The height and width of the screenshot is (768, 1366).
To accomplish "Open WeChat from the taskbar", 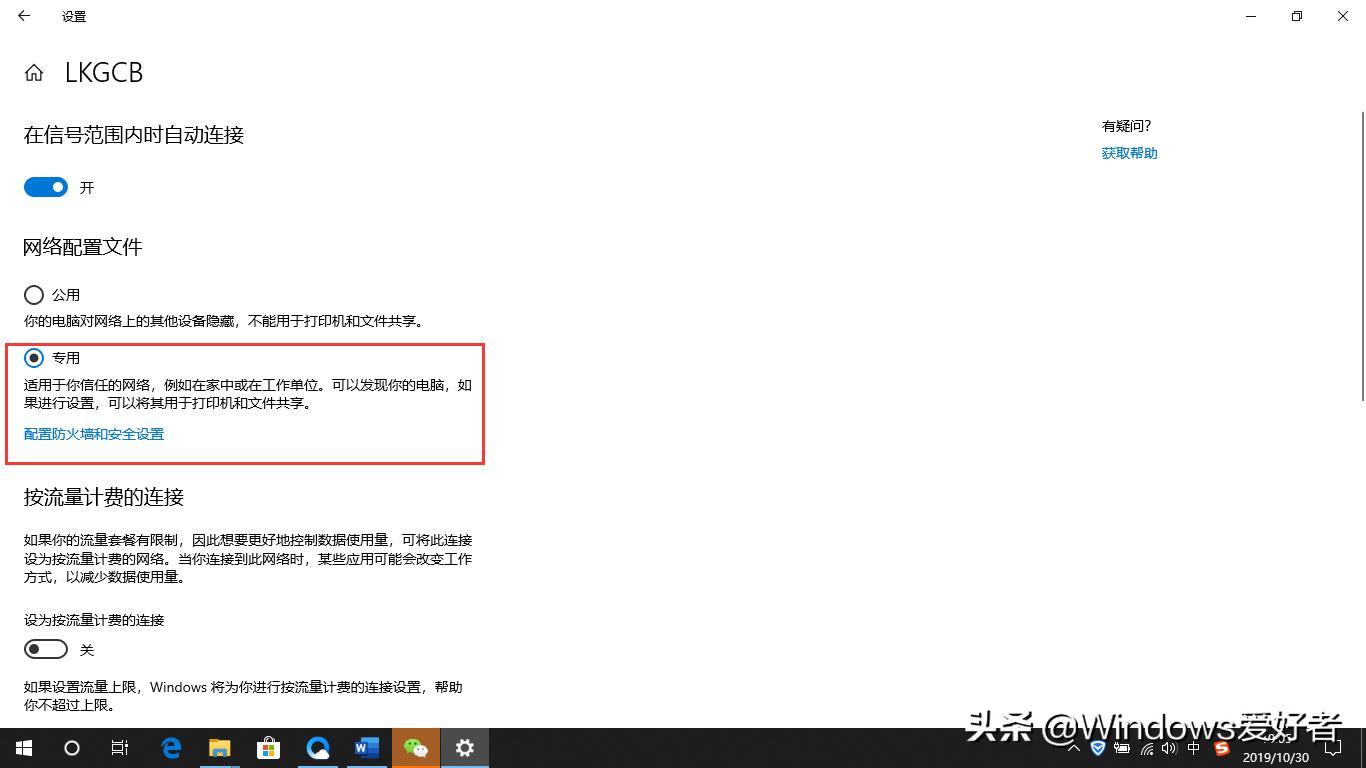I will [415, 747].
